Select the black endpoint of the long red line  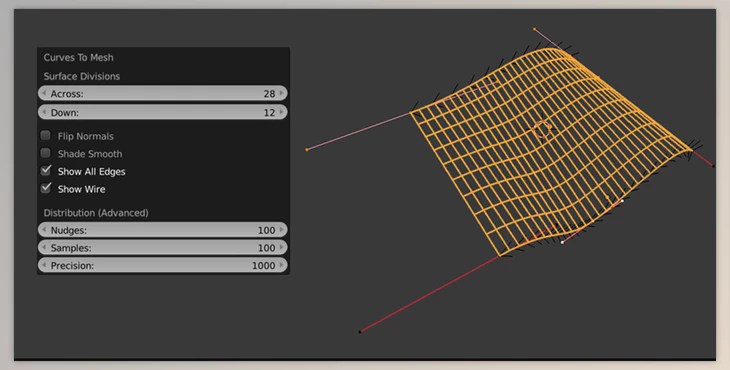pyautogui.click(x=360, y=332)
